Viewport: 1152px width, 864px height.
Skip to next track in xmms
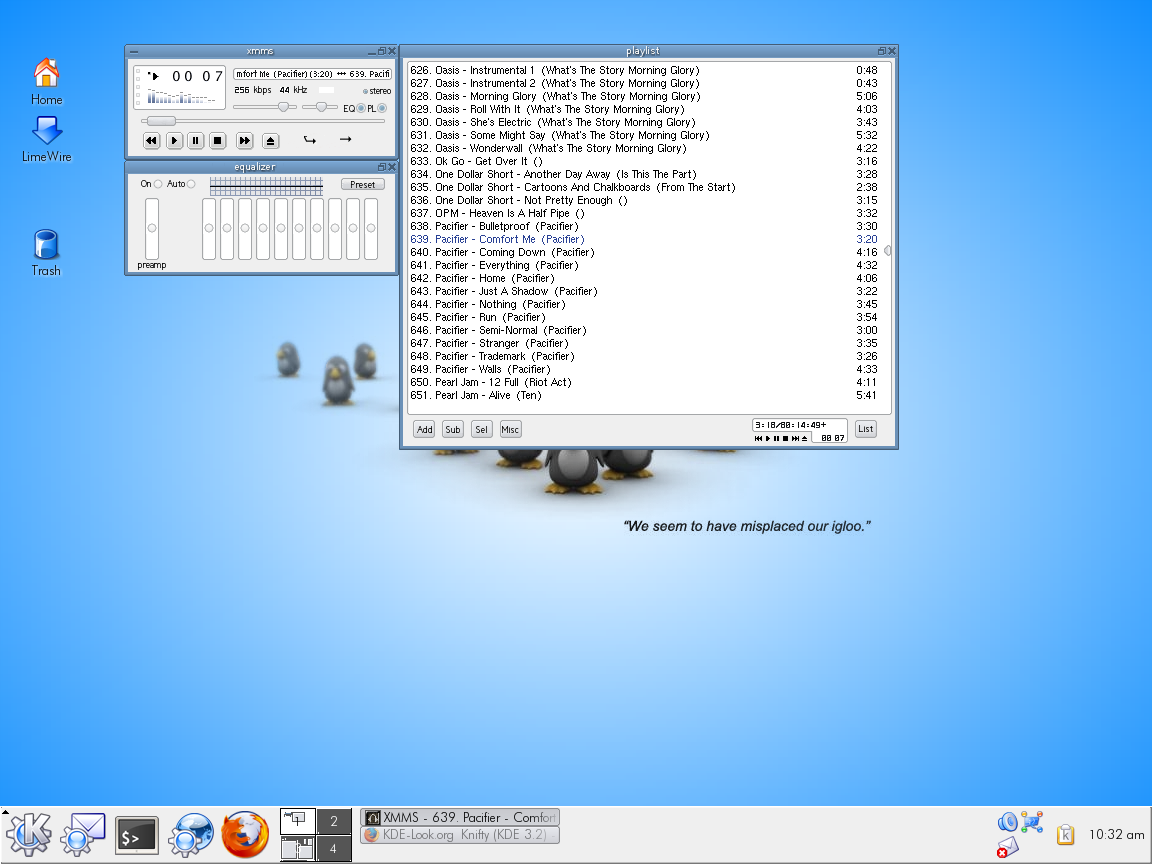(245, 140)
